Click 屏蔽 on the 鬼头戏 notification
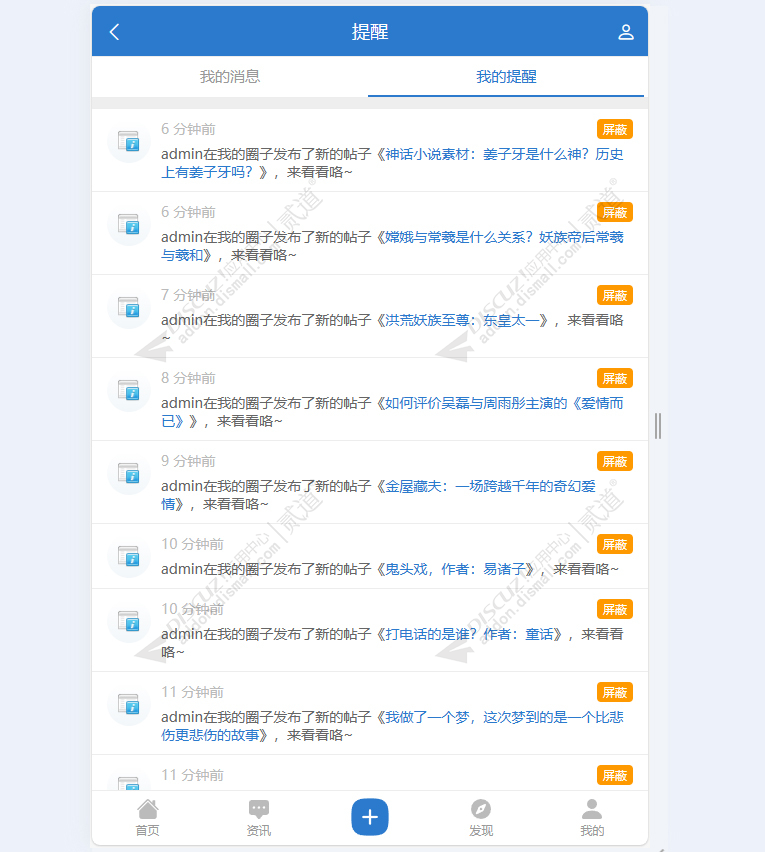Viewport: 765px width, 852px height. point(614,544)
